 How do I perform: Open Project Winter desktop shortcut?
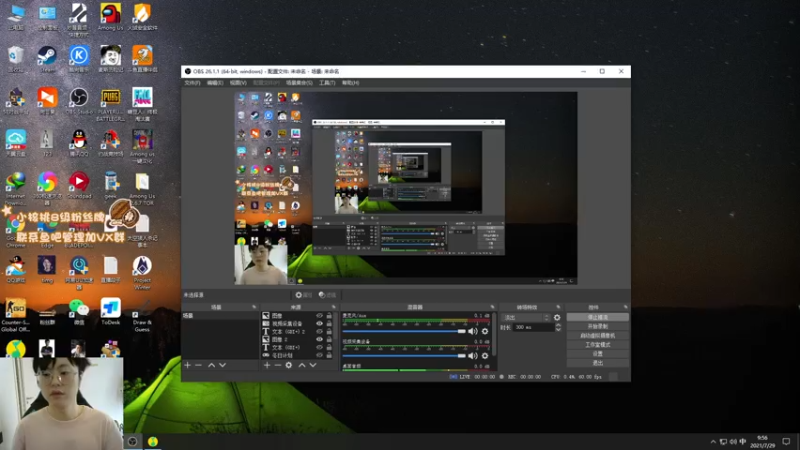(142, 273)
